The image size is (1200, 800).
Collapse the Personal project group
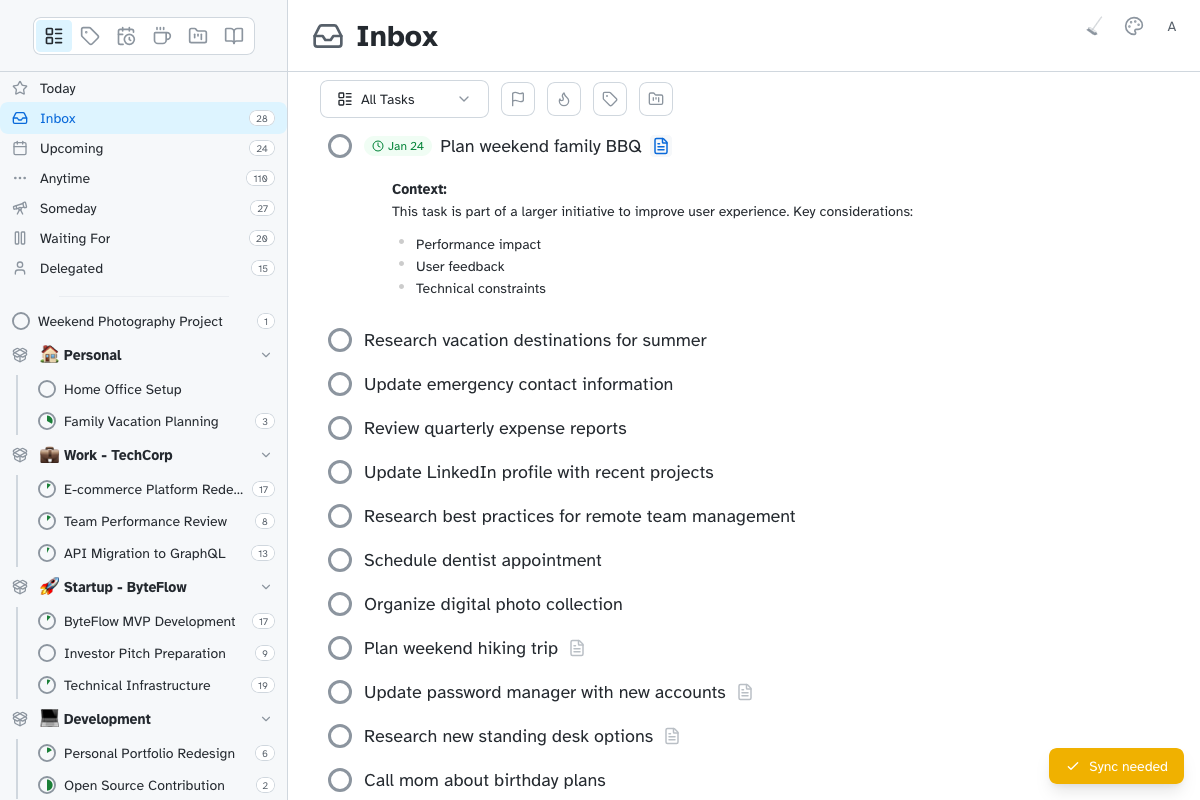click(x=266, y=354)
